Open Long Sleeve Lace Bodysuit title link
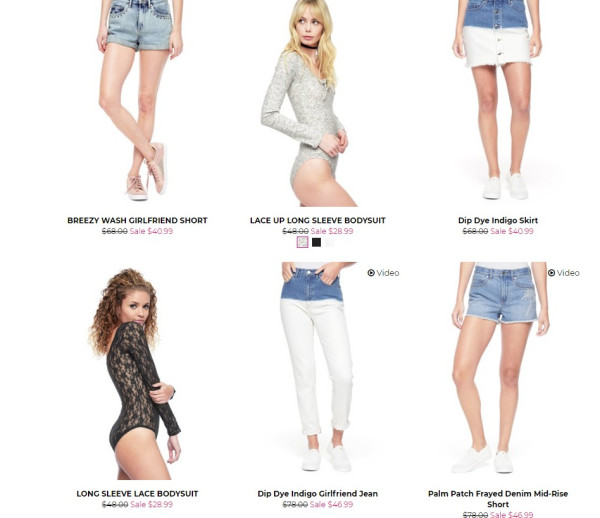The height and width of the screenshot is (518, 600). pyautogui.click(x=137, y=494)
